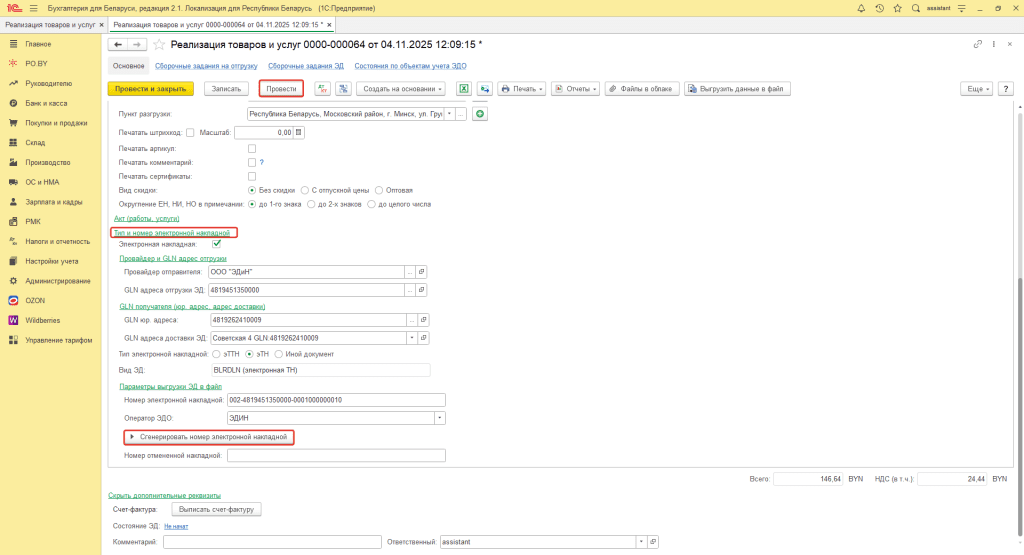1024x555 pixels.
Task: Click the search magnifier icon
Action: [x=915, y=7]
